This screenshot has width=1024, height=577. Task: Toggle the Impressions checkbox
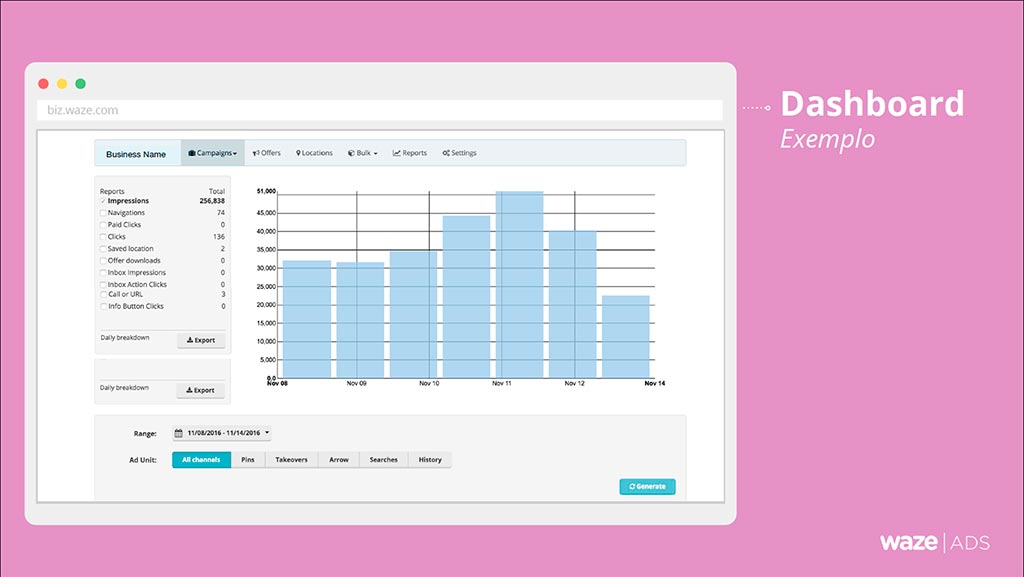pyautogui.click(x=103, y=201)
